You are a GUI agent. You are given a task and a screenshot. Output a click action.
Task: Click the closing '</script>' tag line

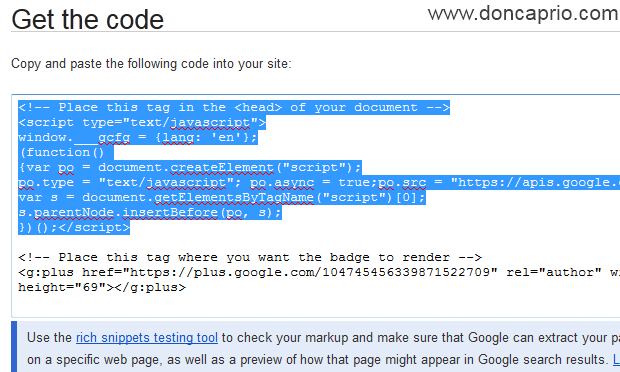74,228
